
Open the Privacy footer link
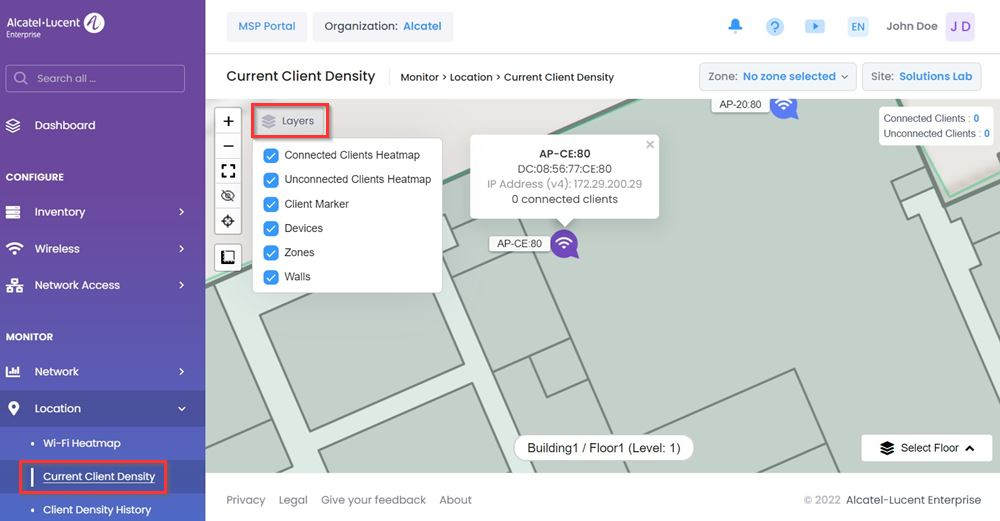coord(246,500)
